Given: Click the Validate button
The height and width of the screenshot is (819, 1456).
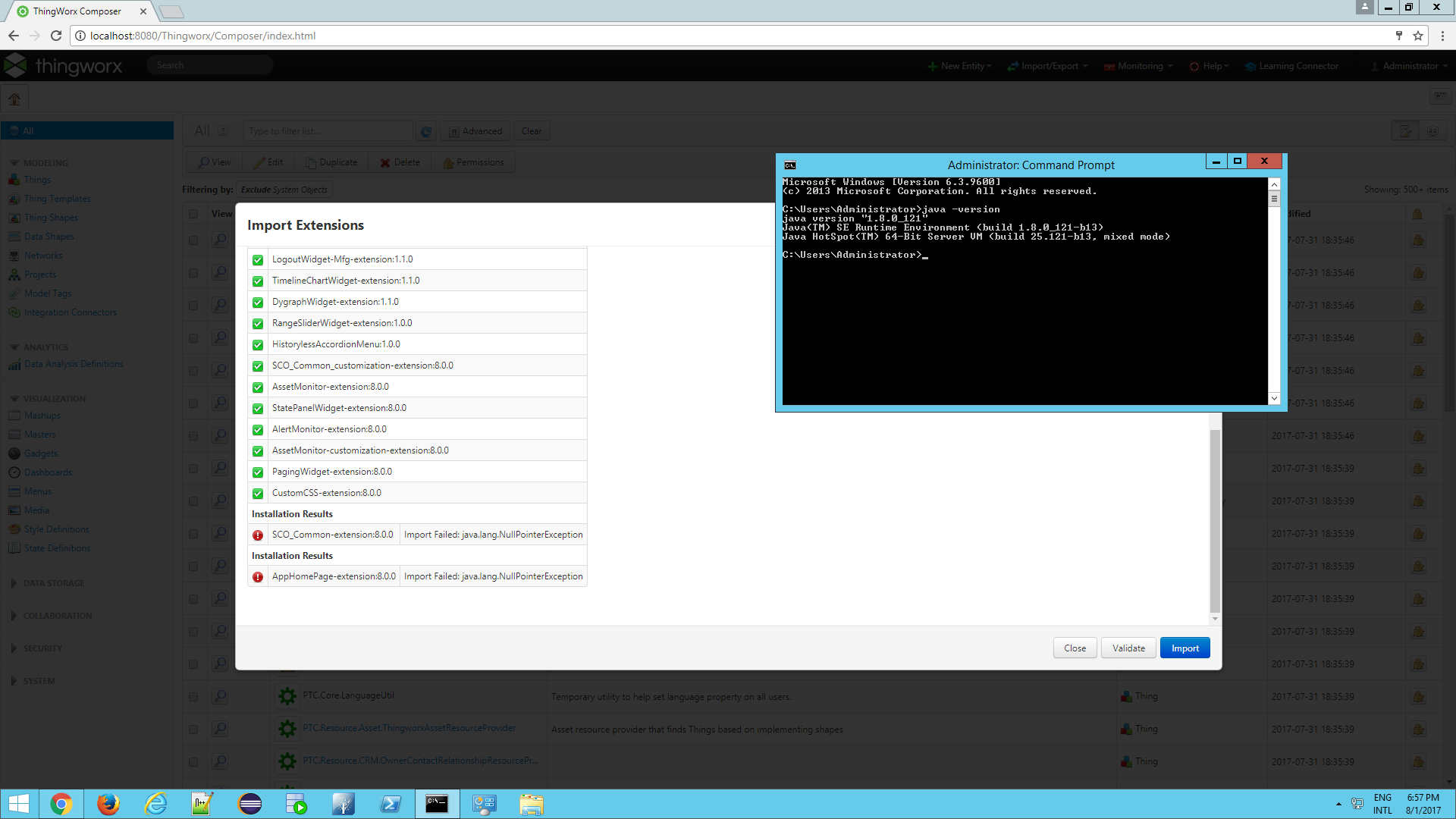Looking at the screenshot, I should pyautogui.click(x=1128, y=648).
